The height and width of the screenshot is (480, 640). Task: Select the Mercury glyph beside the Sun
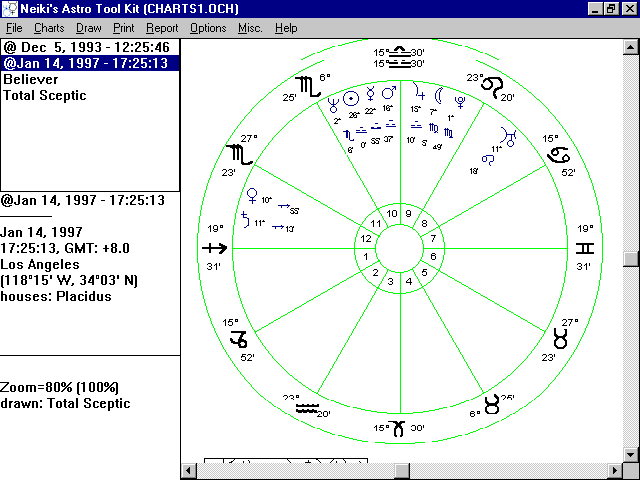click(x=369, y=94)
